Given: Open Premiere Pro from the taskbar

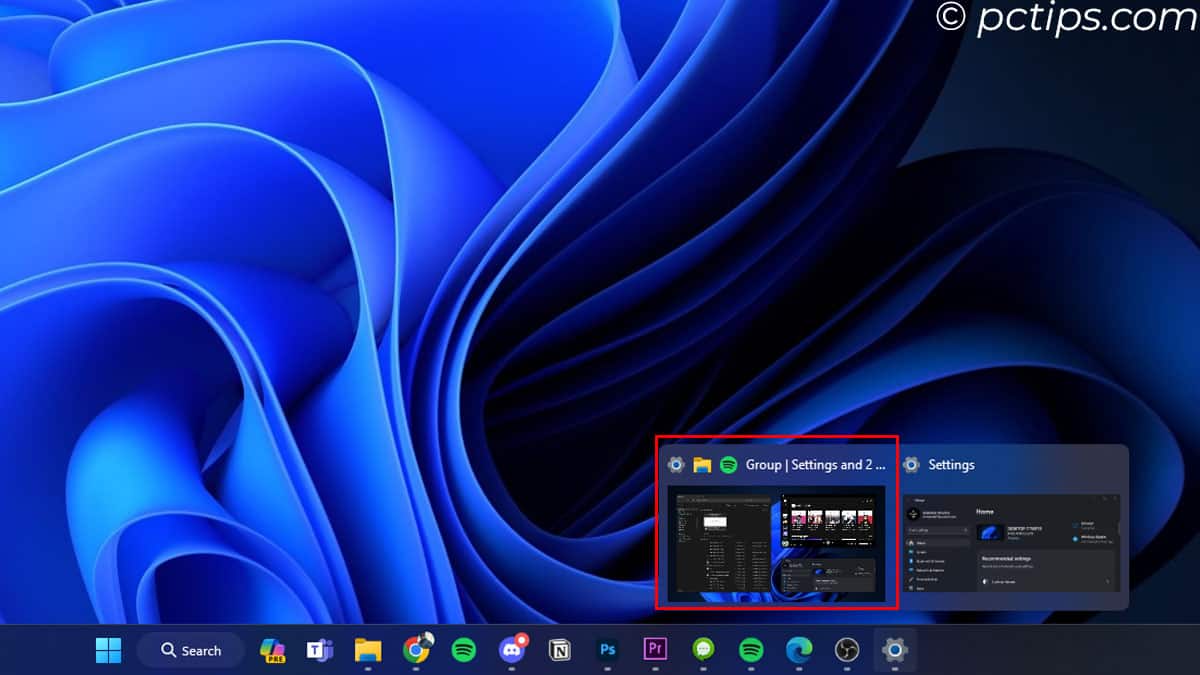Looking at the screenshot, I should click(x=655, y=650).
